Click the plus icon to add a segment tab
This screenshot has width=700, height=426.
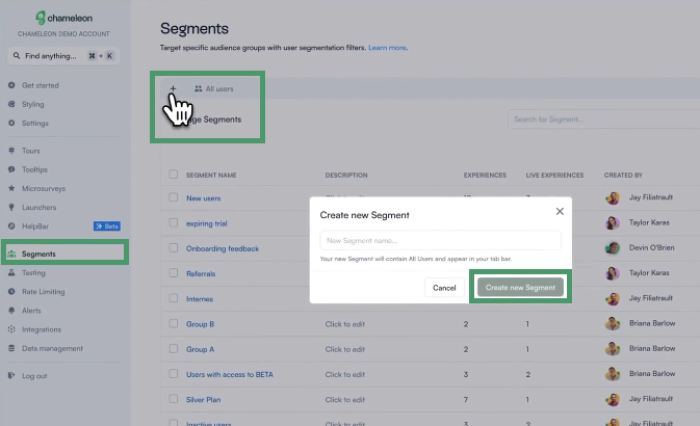pyautogui.click(x=172, y=89)
